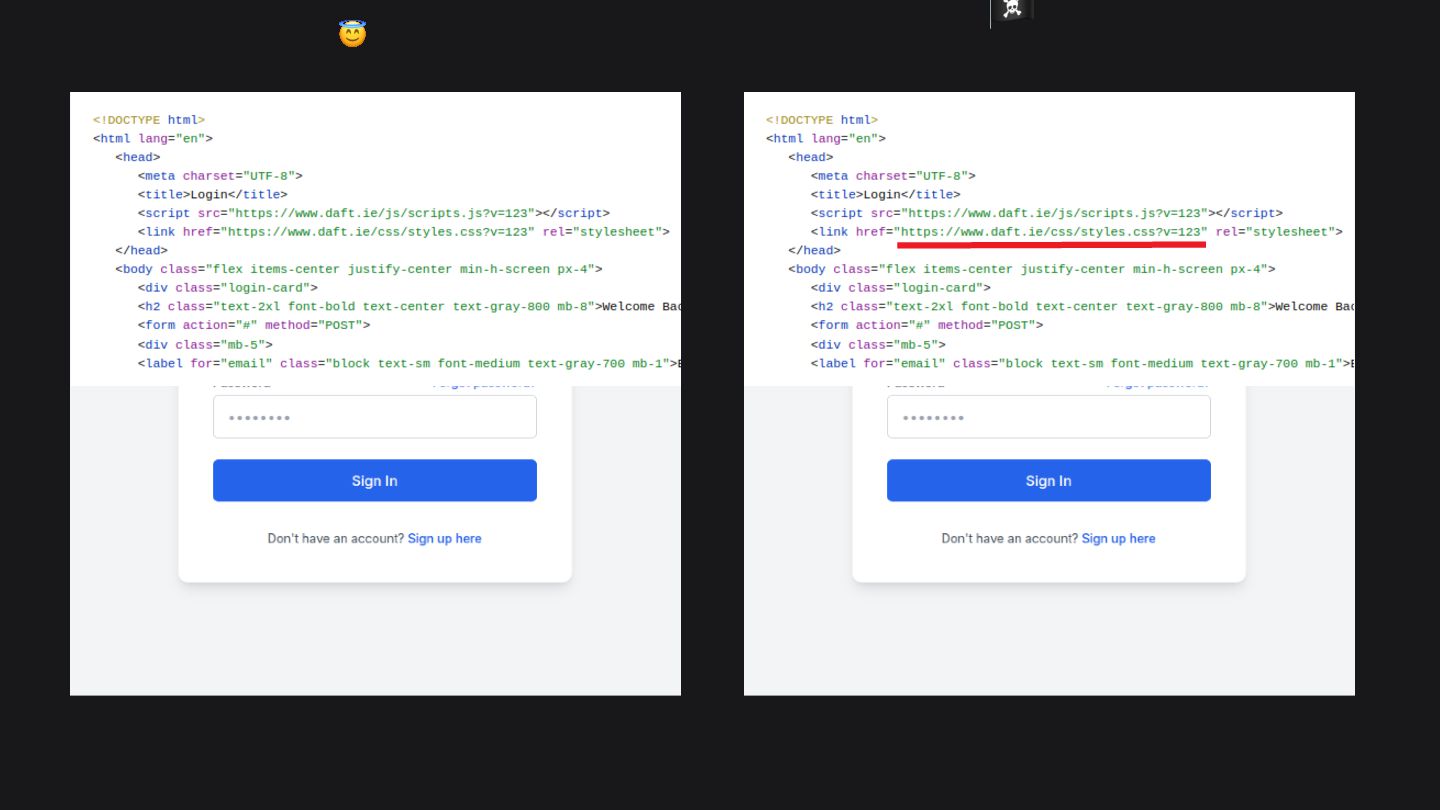Click form action="#" method="POST" in right code
The width and height of the screenshot is (1440, 810).
pyautogui.click(x=927, y=325)
